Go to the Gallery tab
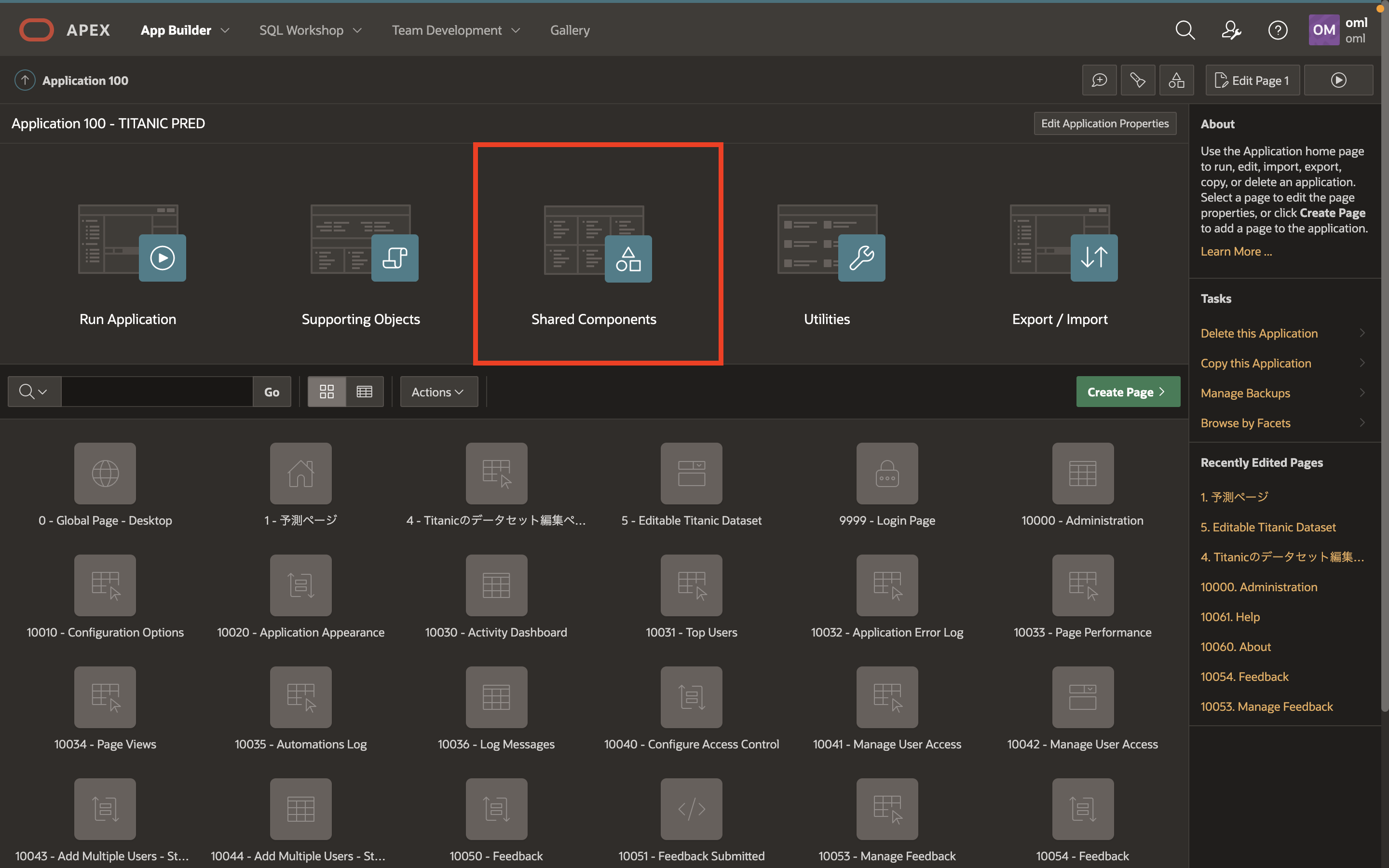The height and width of the screenshot is (868, 1389). [570, 30]
